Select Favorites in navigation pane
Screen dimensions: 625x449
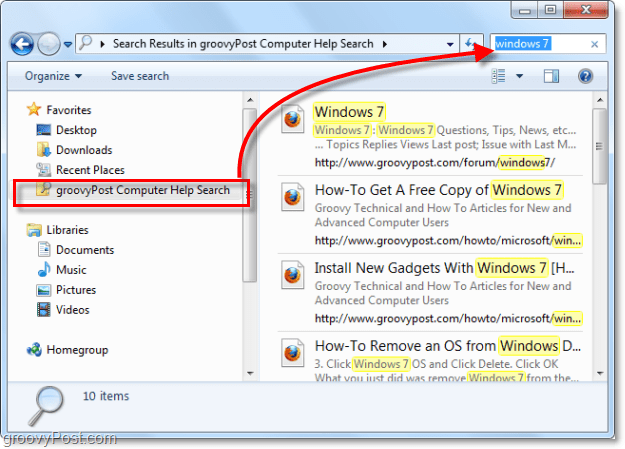coord(69,110)
